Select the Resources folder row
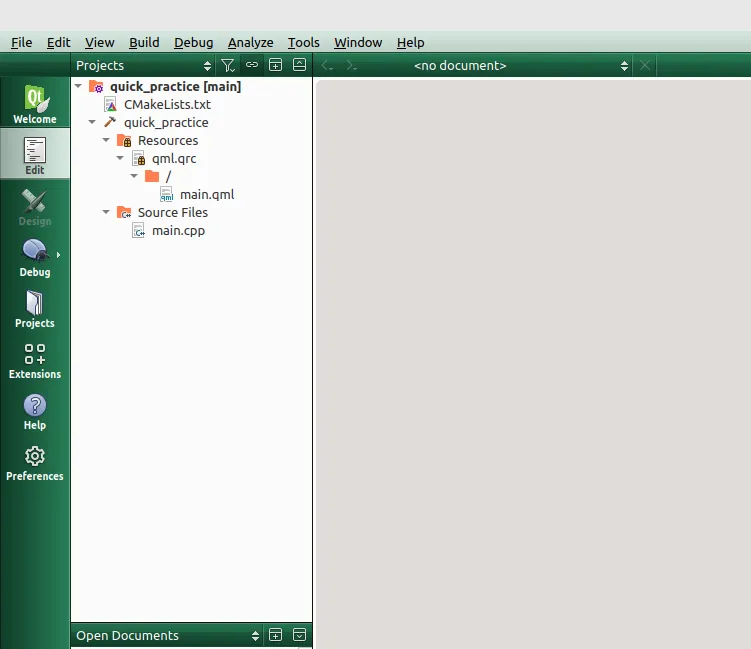This screenshot has height=649, width=751. coord(168,140)
